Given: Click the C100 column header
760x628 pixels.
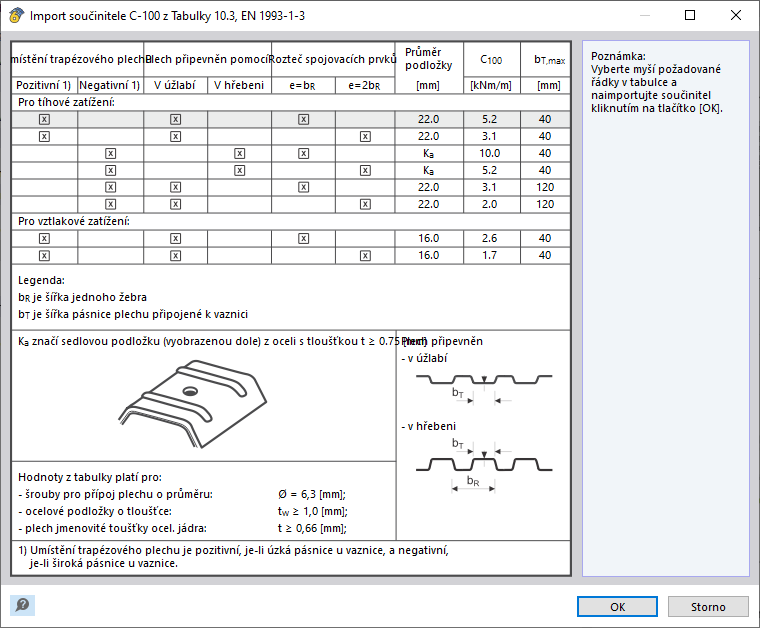Looking at the screenshot, I should (491, 60).
